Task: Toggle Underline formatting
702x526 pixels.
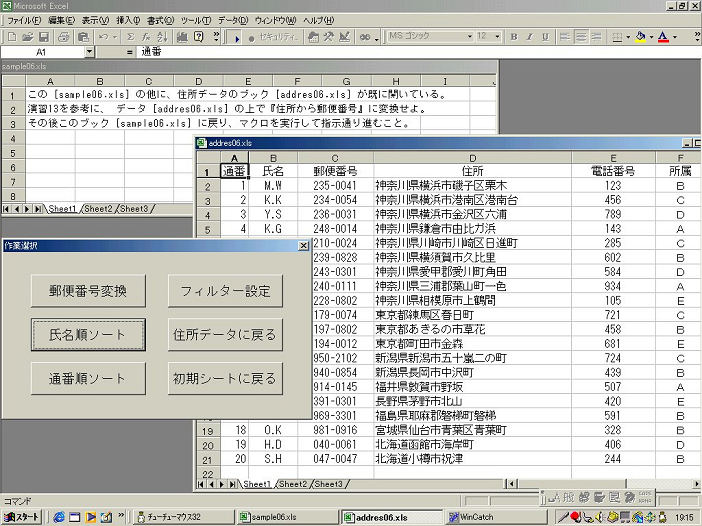Action: pyautogui.click(x=544, y=36)
